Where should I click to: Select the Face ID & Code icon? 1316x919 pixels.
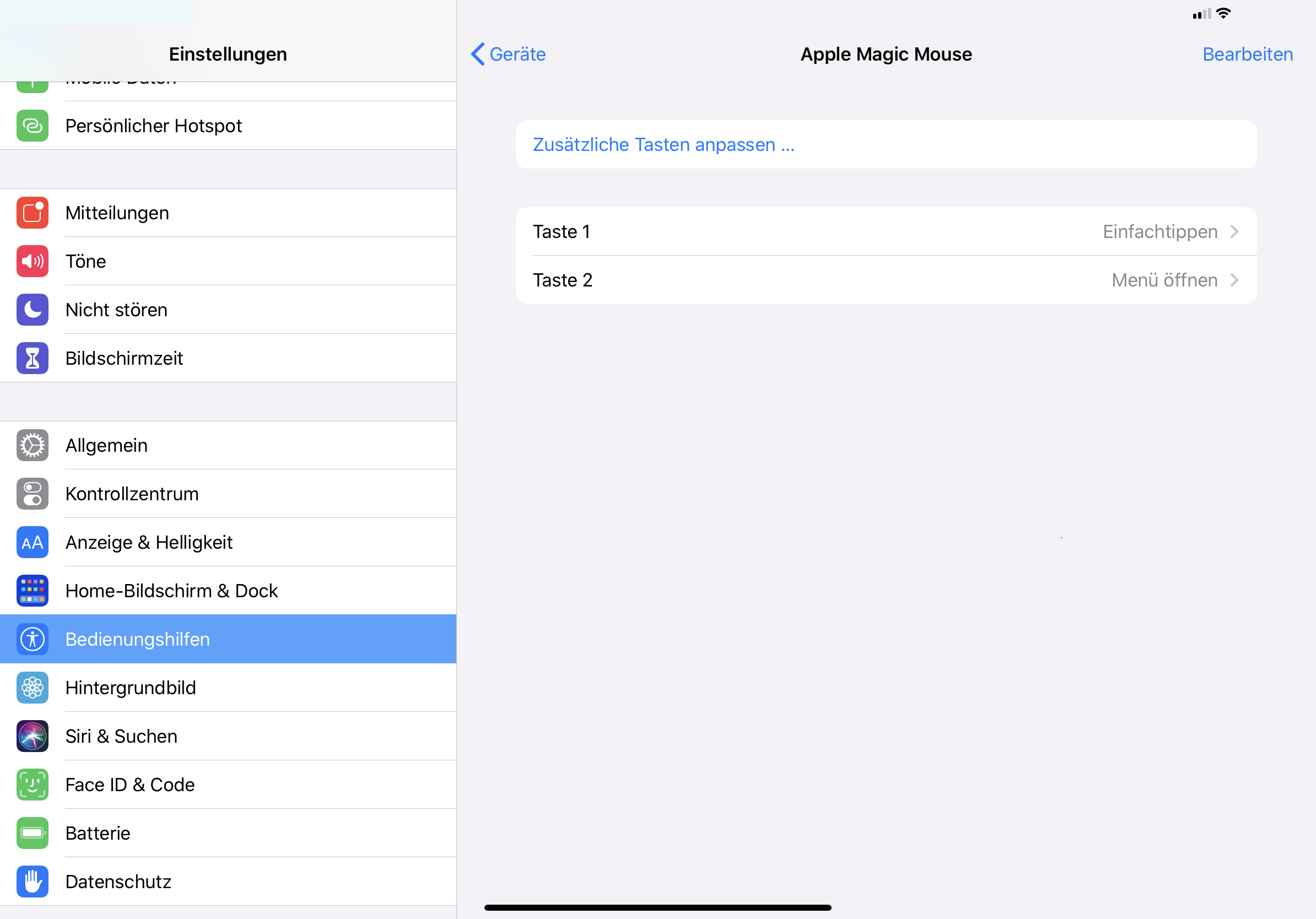click(x=32, y=785)
